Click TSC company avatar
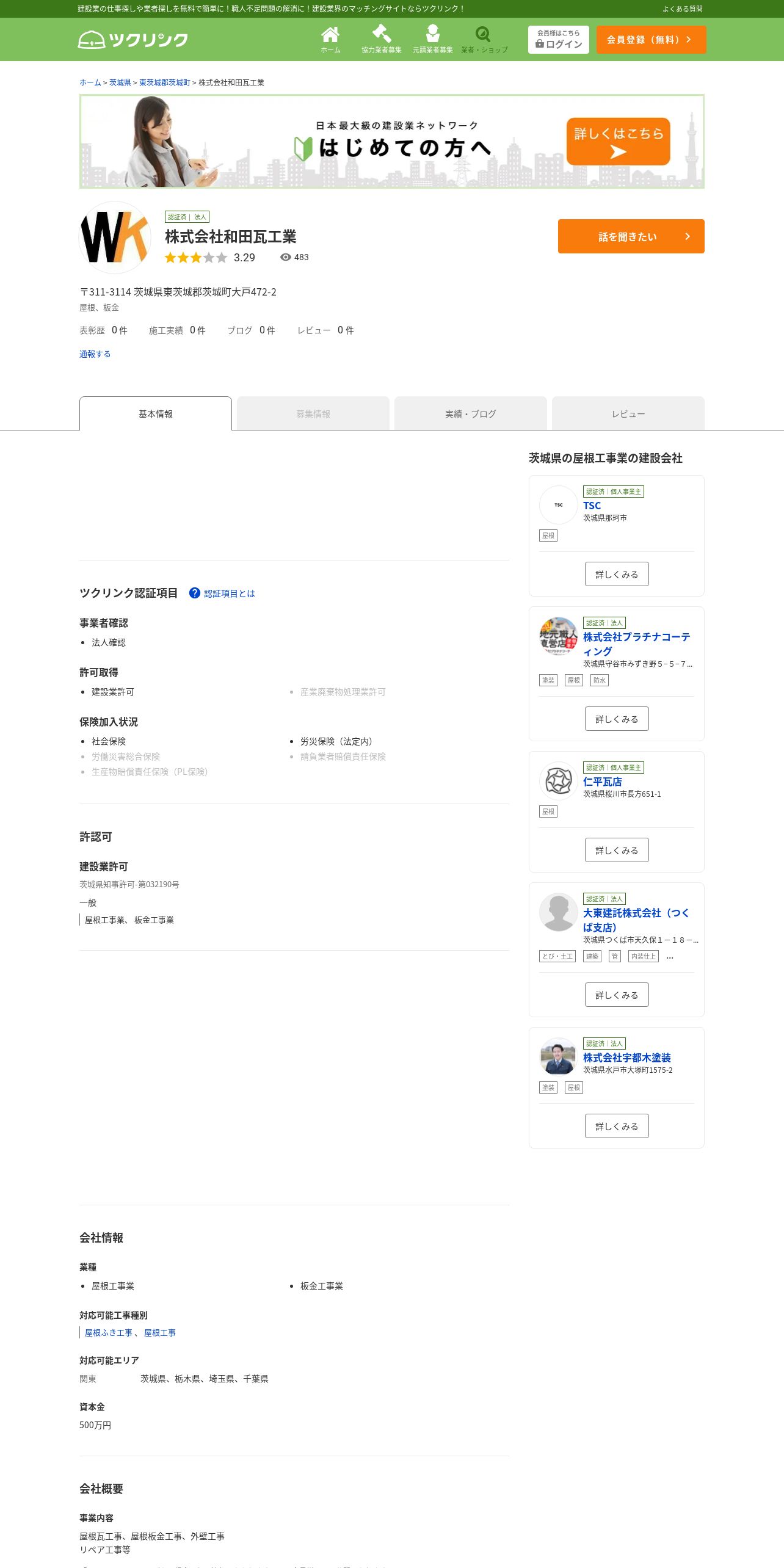This screenshot has height=1568, width=784. point(558,505)
